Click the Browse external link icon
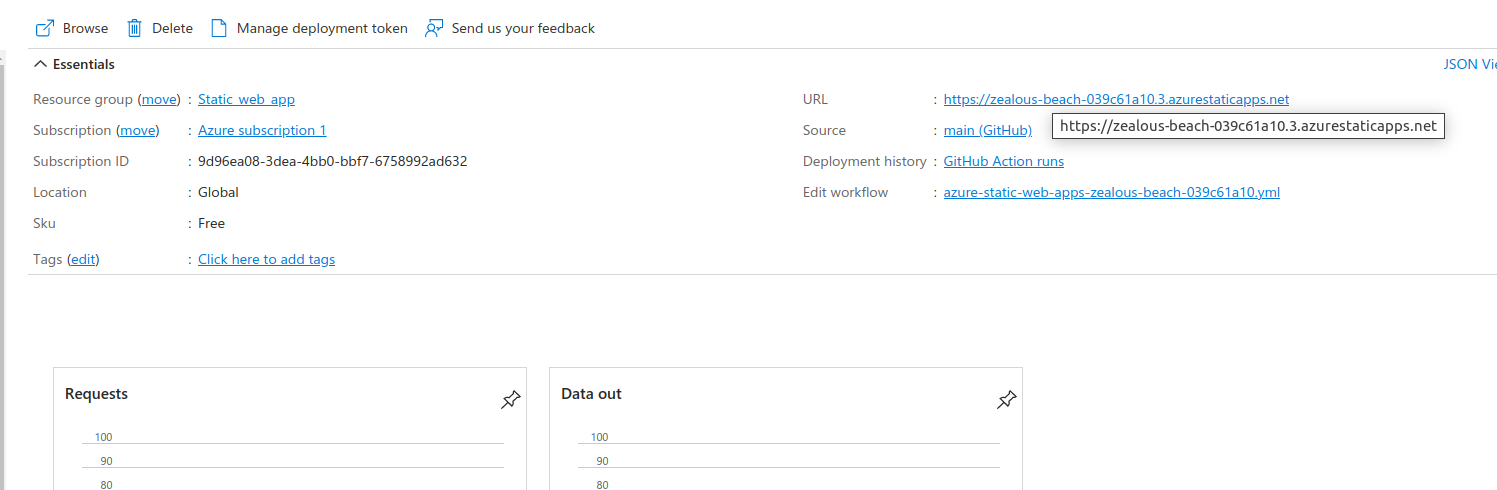 [x=44, y=28]
